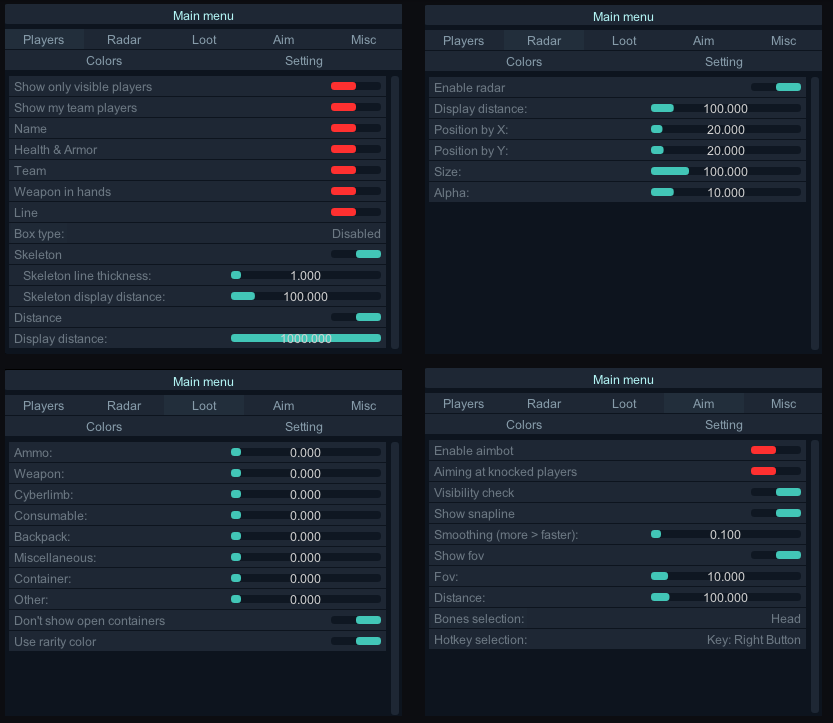Image resolution: width=833 pixels, height=723 pixels.
Task: Enable the aimbot switch
Action: click(775, 450)
